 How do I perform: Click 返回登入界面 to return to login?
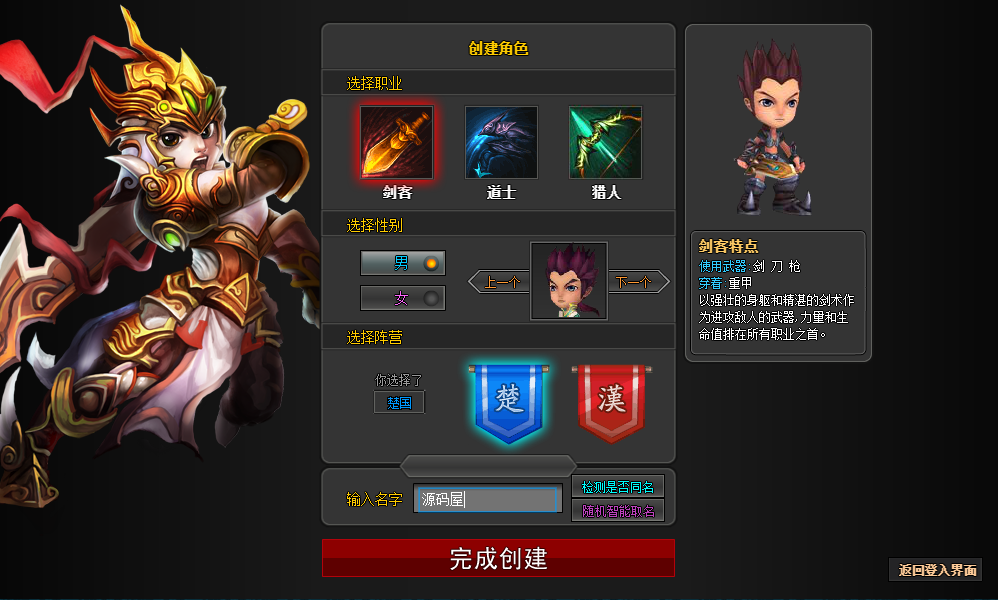(936, 569)
